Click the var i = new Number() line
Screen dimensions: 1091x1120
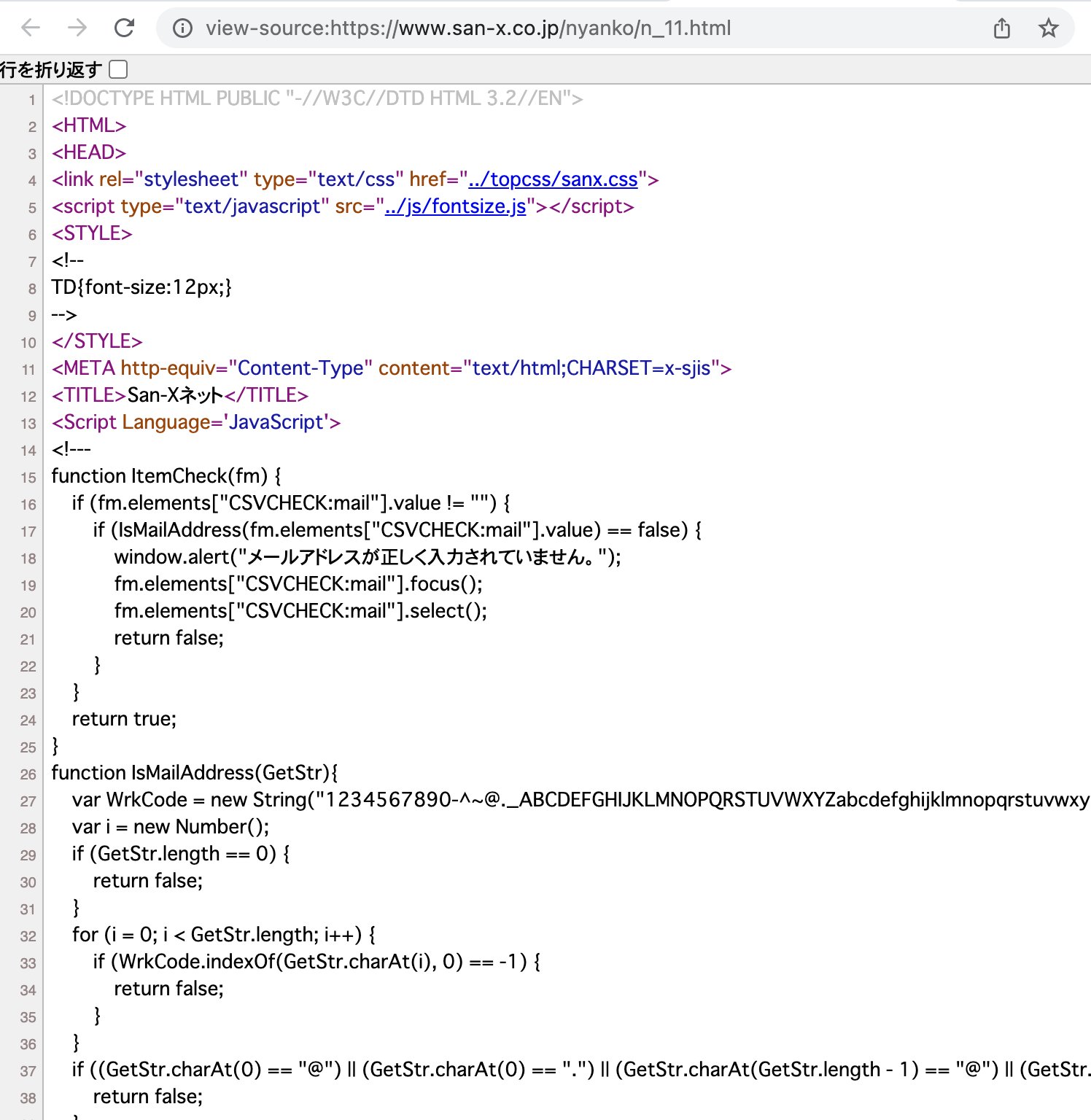(x=171, y=827)
